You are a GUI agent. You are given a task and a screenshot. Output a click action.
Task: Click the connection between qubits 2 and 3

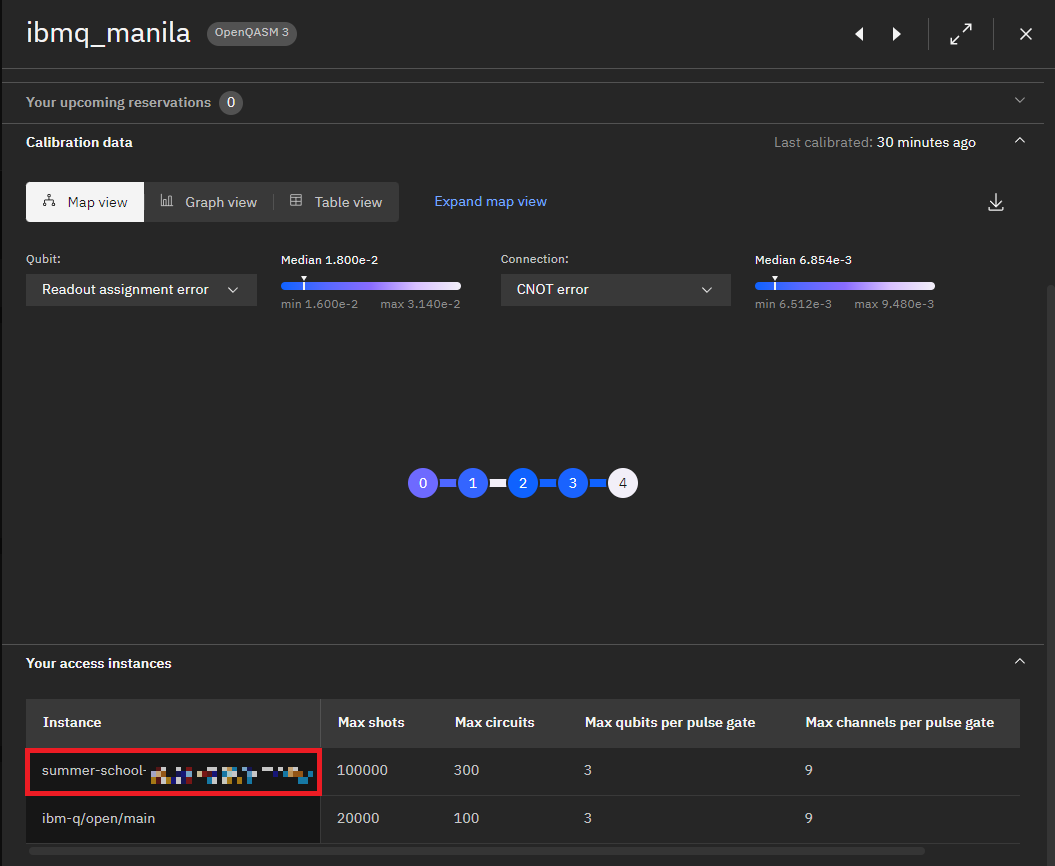[548, 483]
